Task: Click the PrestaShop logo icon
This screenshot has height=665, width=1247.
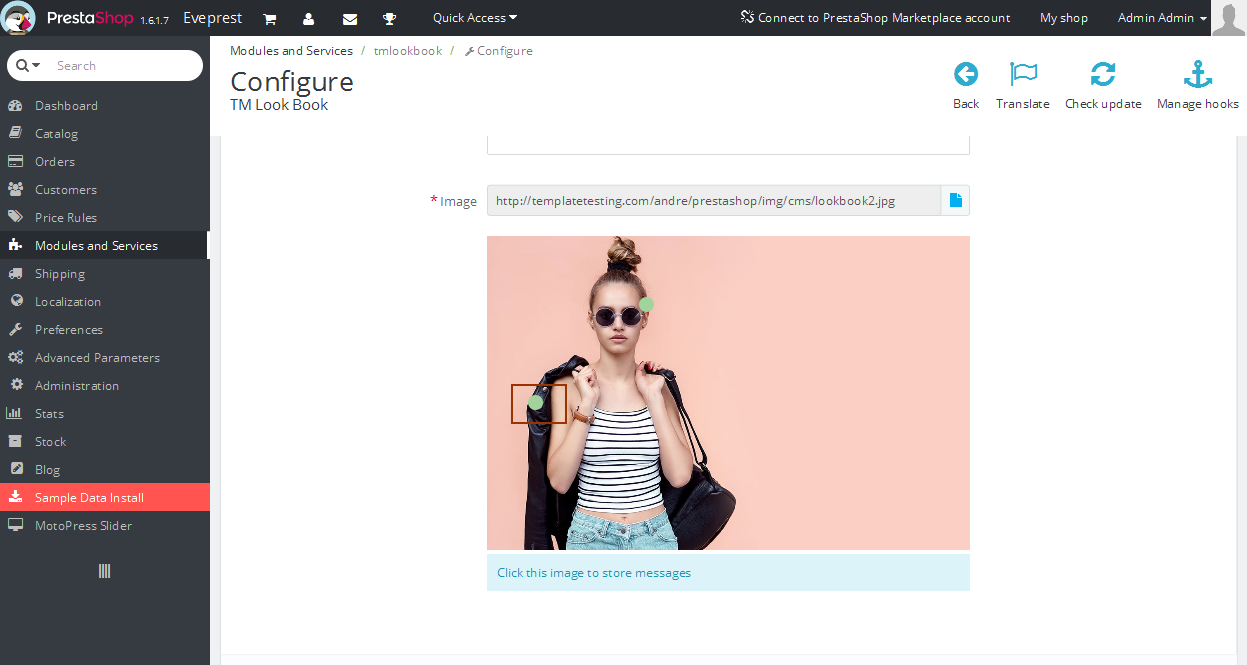Action: (x=20, y=18)
